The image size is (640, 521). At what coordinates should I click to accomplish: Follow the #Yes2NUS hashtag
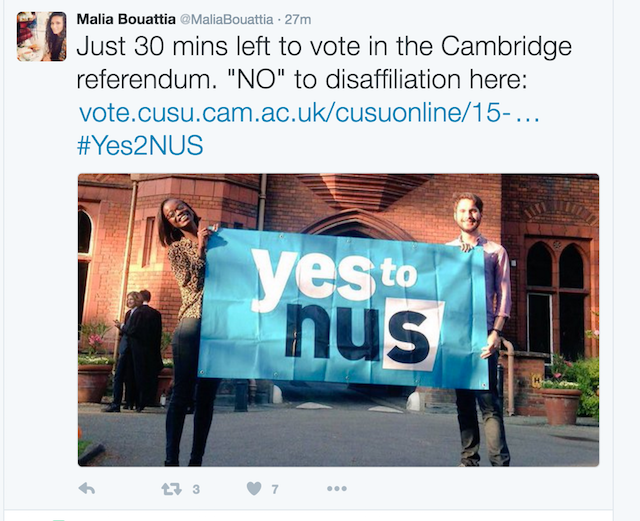(x=140, y=146)
